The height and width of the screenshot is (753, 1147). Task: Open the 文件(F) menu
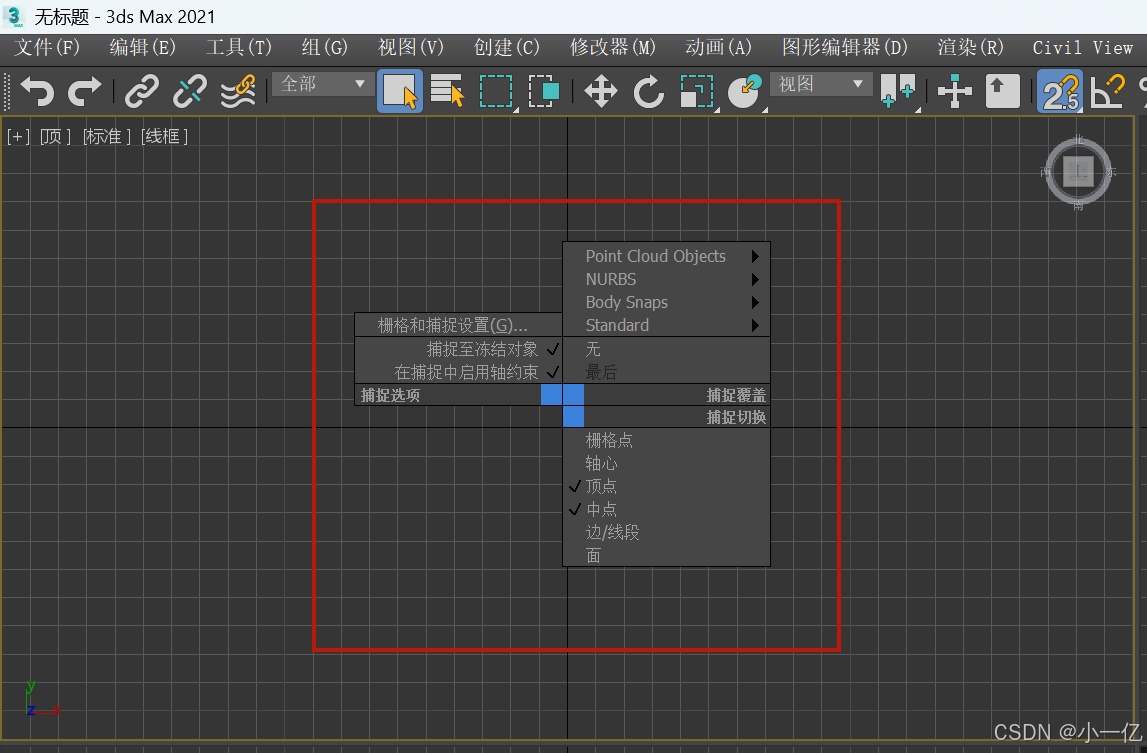(x=47, y=48)
